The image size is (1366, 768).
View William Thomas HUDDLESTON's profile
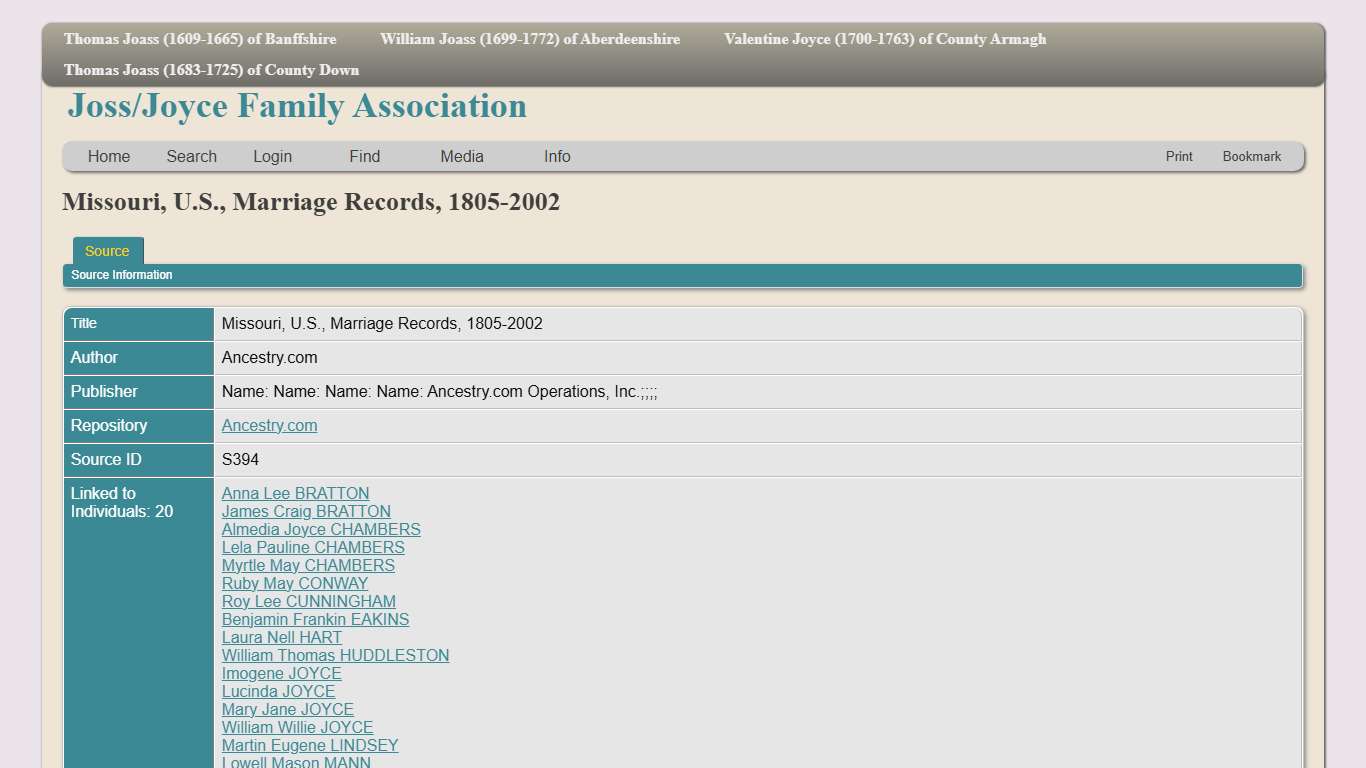click(335, 655)
